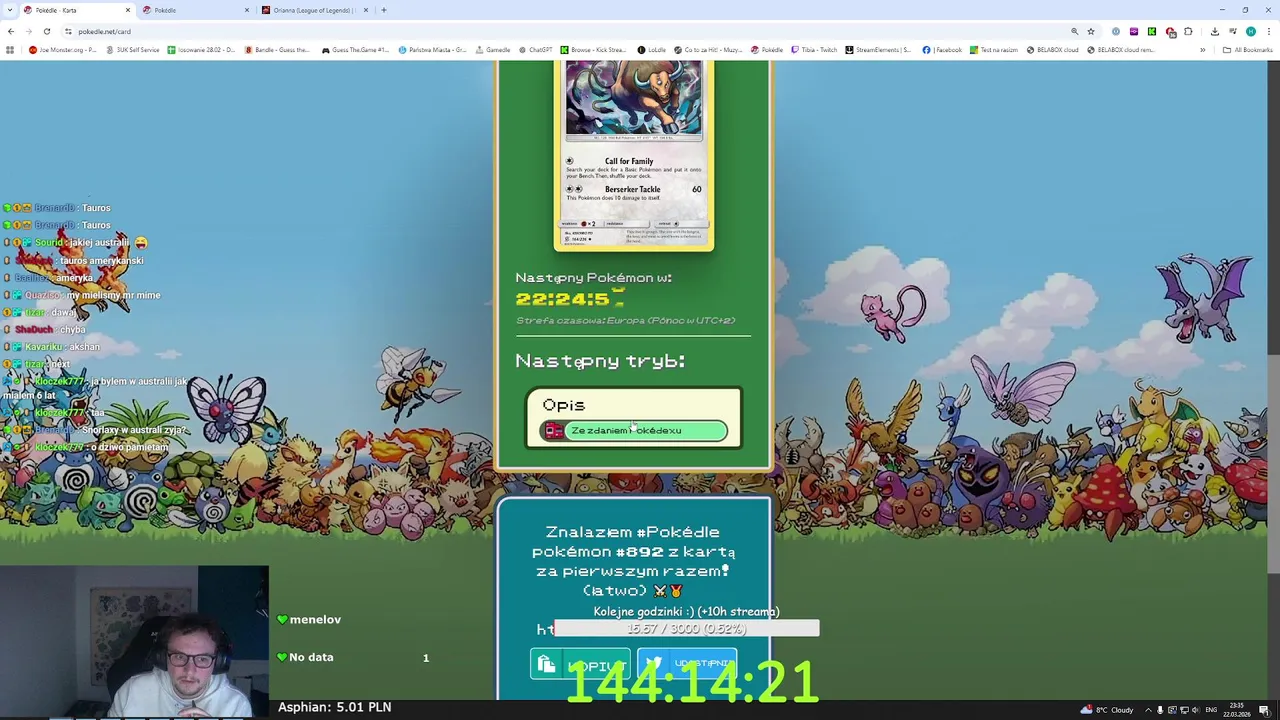Switch the ENG input language indicator
This screenshot has width=1280, height=720.
(1211, 710)
